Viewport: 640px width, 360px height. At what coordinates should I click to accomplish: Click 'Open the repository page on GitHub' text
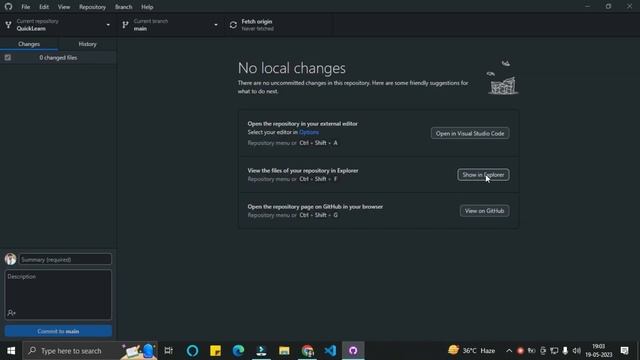click(x=315, y=207)
